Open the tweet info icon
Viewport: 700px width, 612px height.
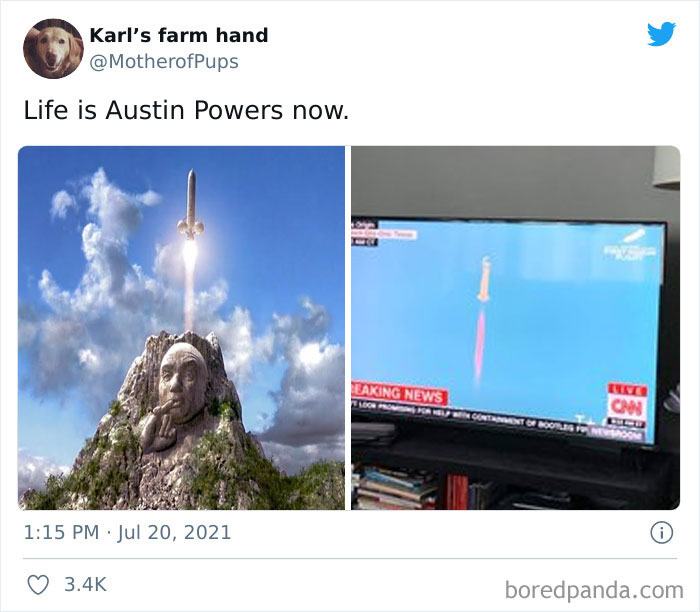[661, 533]
